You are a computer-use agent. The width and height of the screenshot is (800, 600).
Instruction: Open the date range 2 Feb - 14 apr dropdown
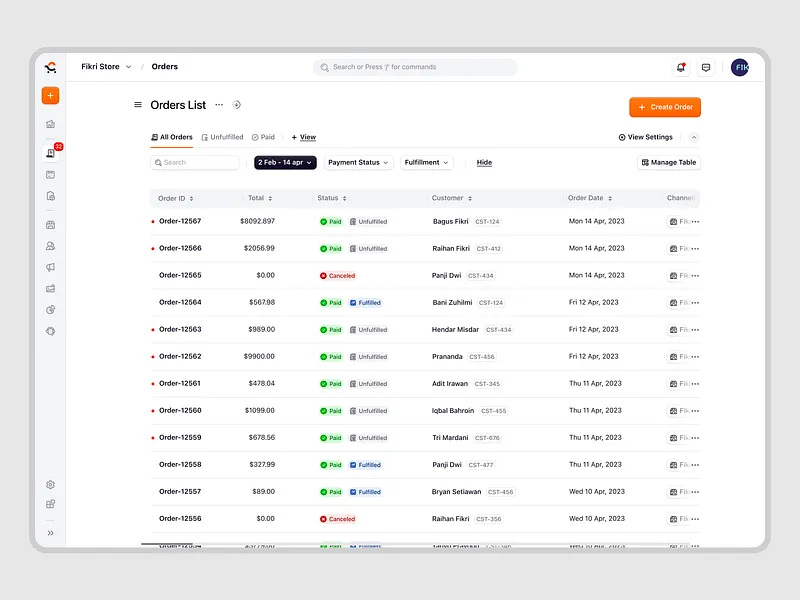pos(285,162)
